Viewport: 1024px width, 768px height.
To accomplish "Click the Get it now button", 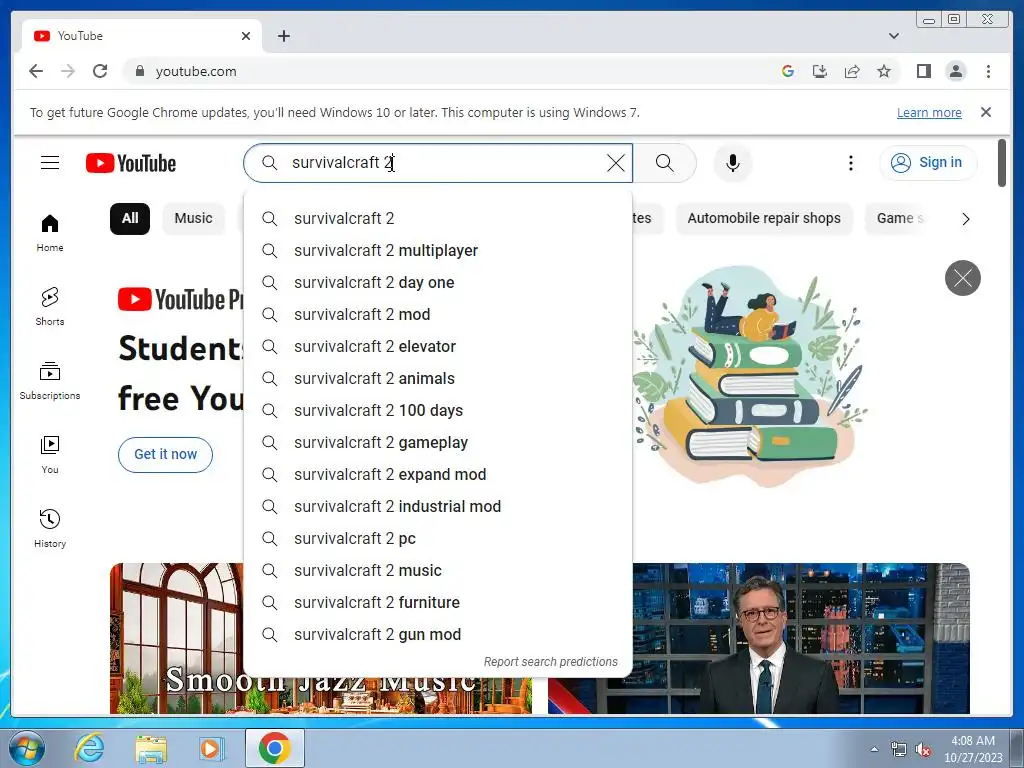I will (165, 455).
